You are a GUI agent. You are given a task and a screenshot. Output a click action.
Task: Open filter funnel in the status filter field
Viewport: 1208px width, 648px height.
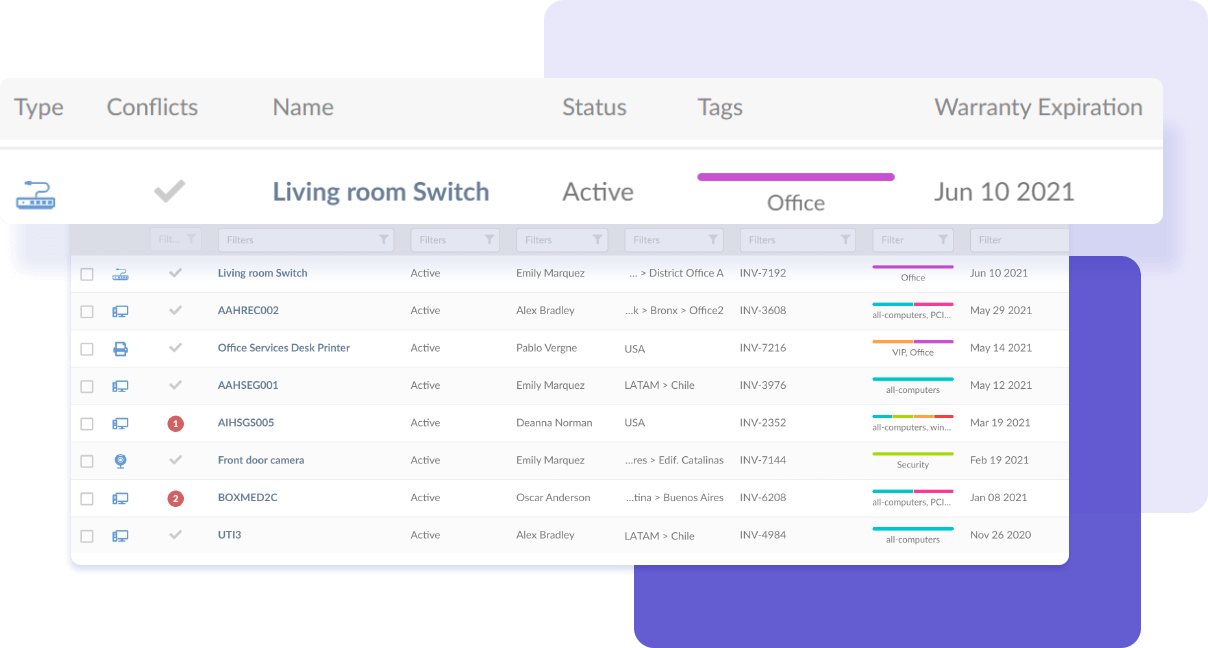point(489,240)
